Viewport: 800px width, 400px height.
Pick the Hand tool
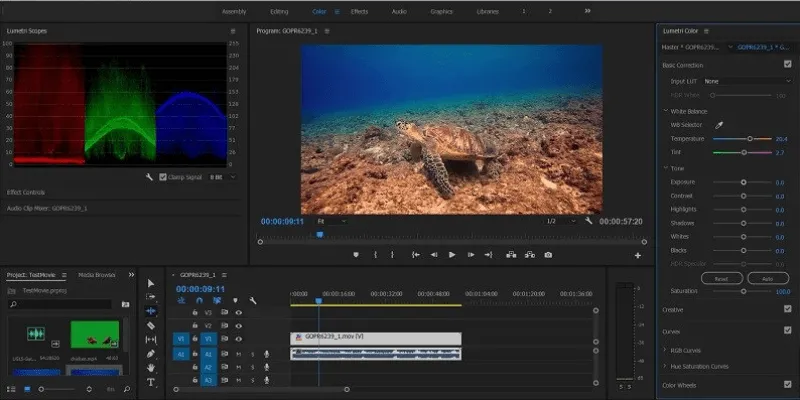151,367
